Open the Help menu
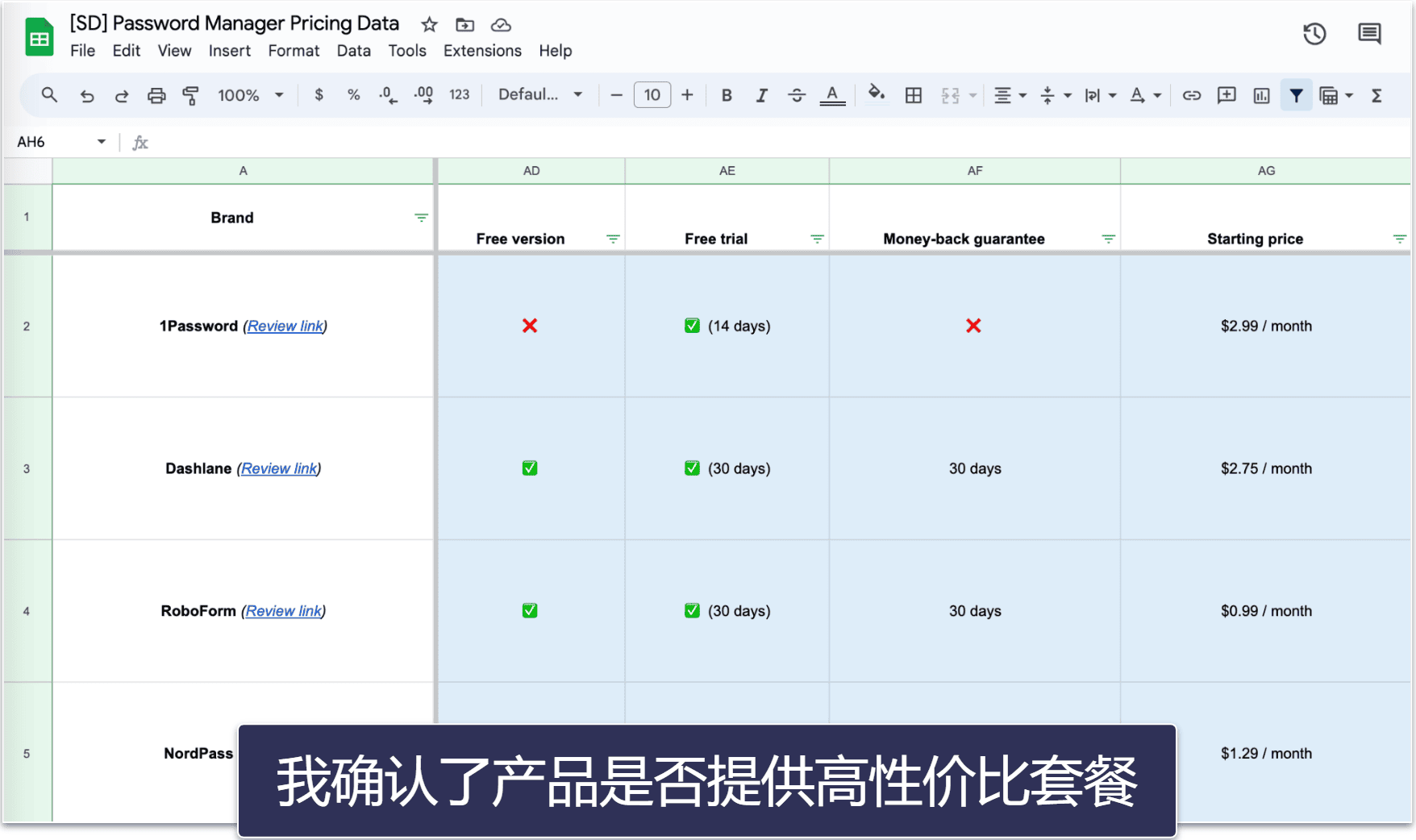1416x840 pixels. (556, 51)
